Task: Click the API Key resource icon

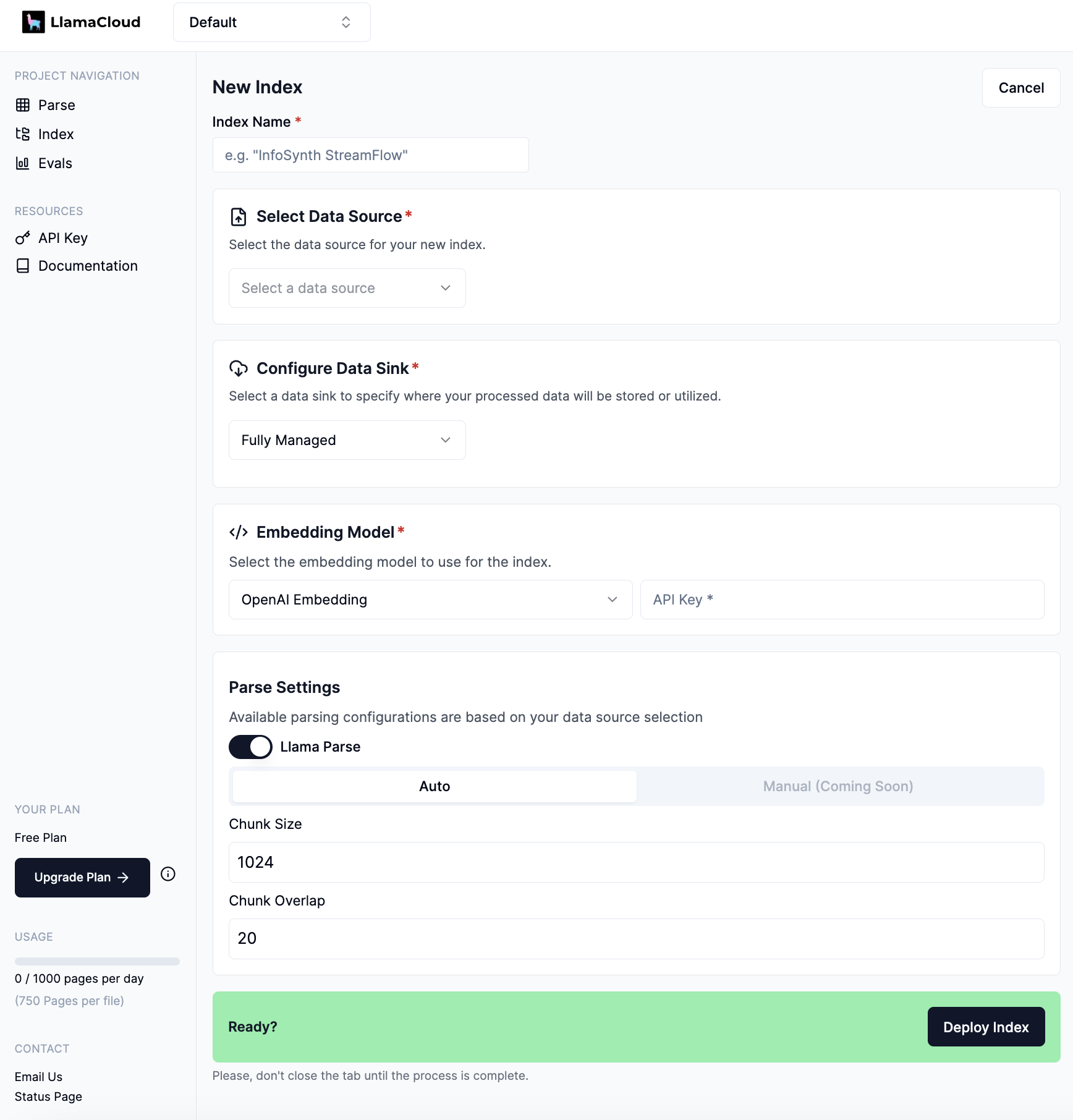Action: 23,238
